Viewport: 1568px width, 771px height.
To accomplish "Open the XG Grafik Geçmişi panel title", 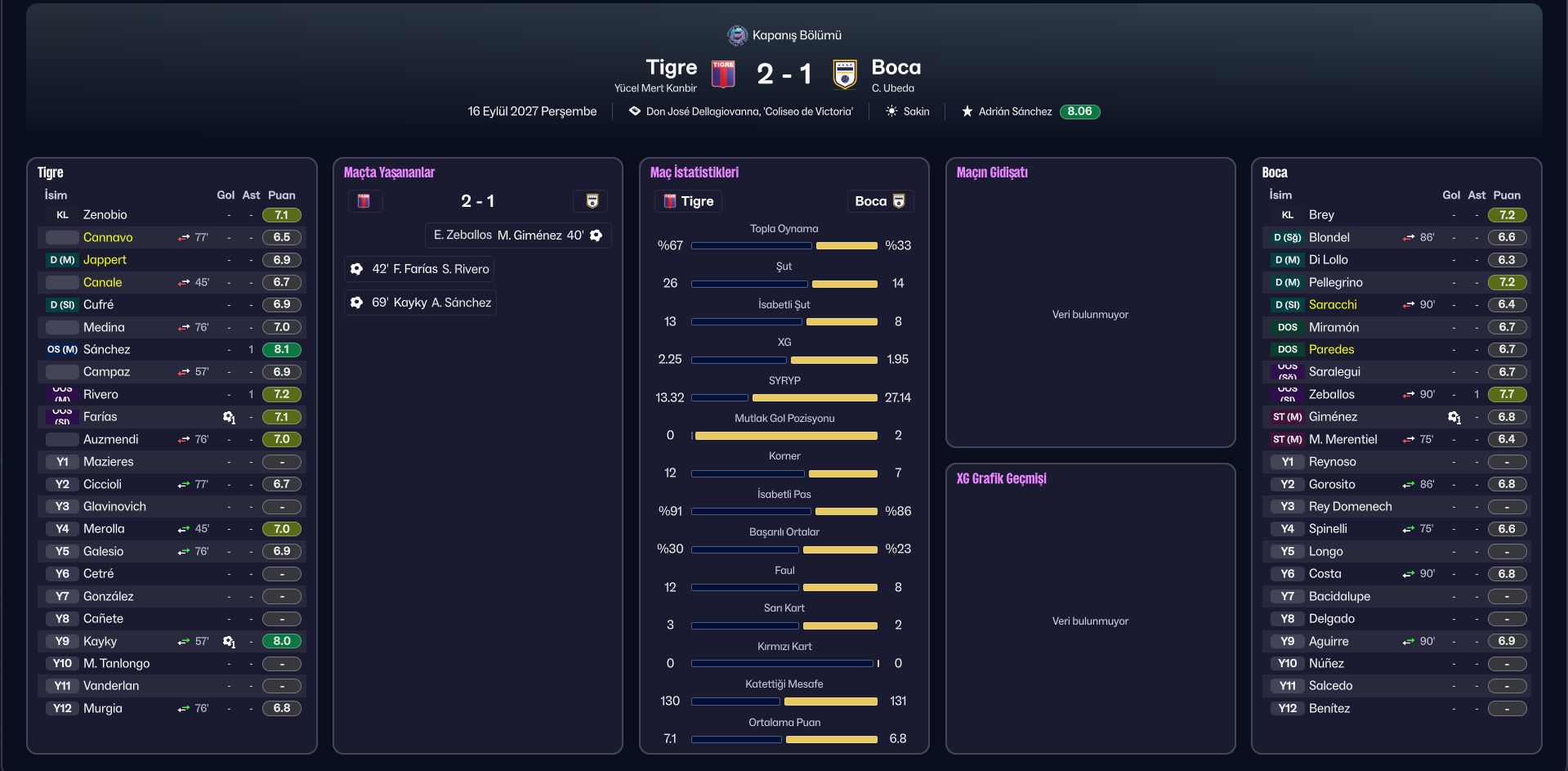I will coord(1001,478).
